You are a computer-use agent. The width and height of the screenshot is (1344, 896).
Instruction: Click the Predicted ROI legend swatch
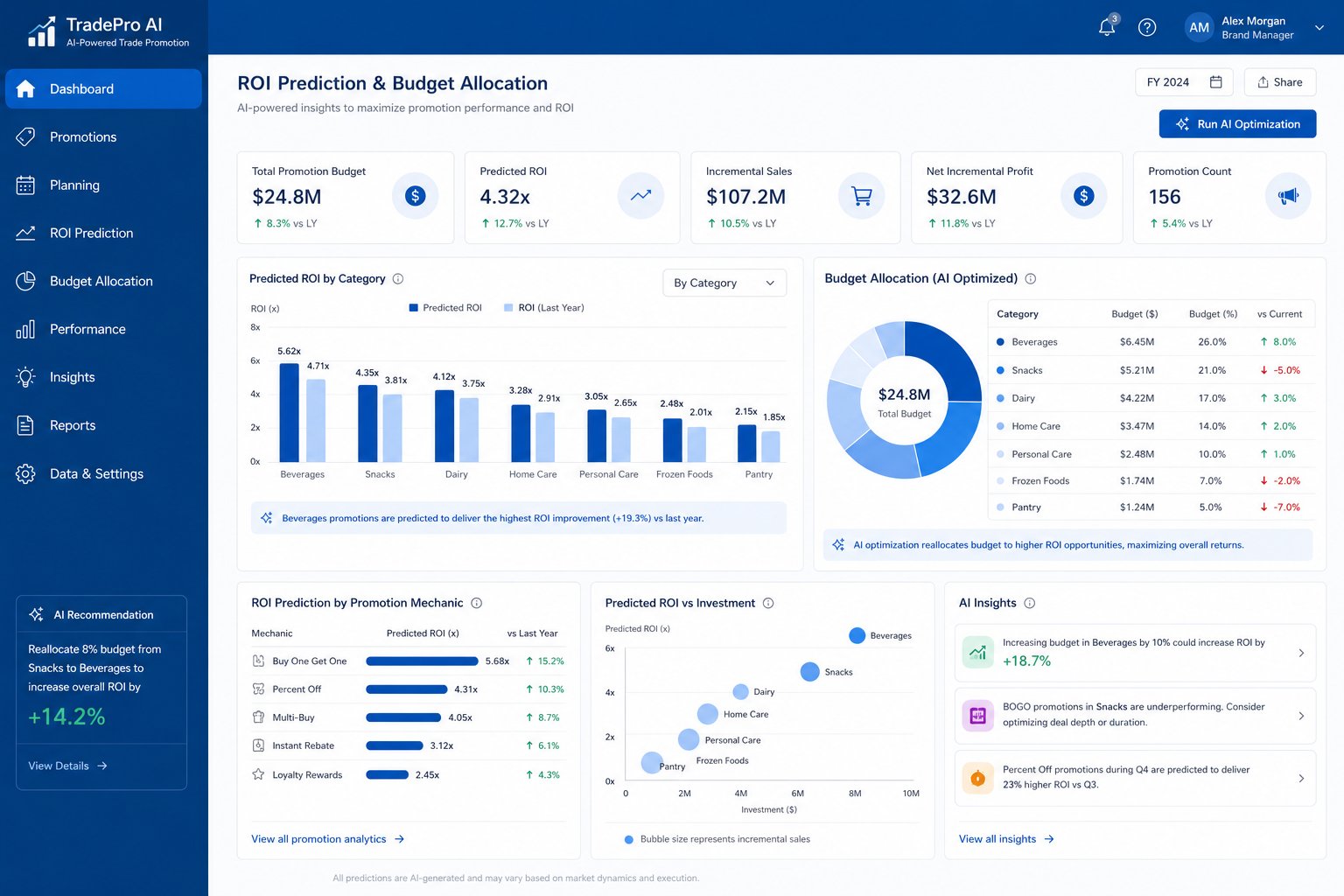pyautogui.click(x=414, y=308)
